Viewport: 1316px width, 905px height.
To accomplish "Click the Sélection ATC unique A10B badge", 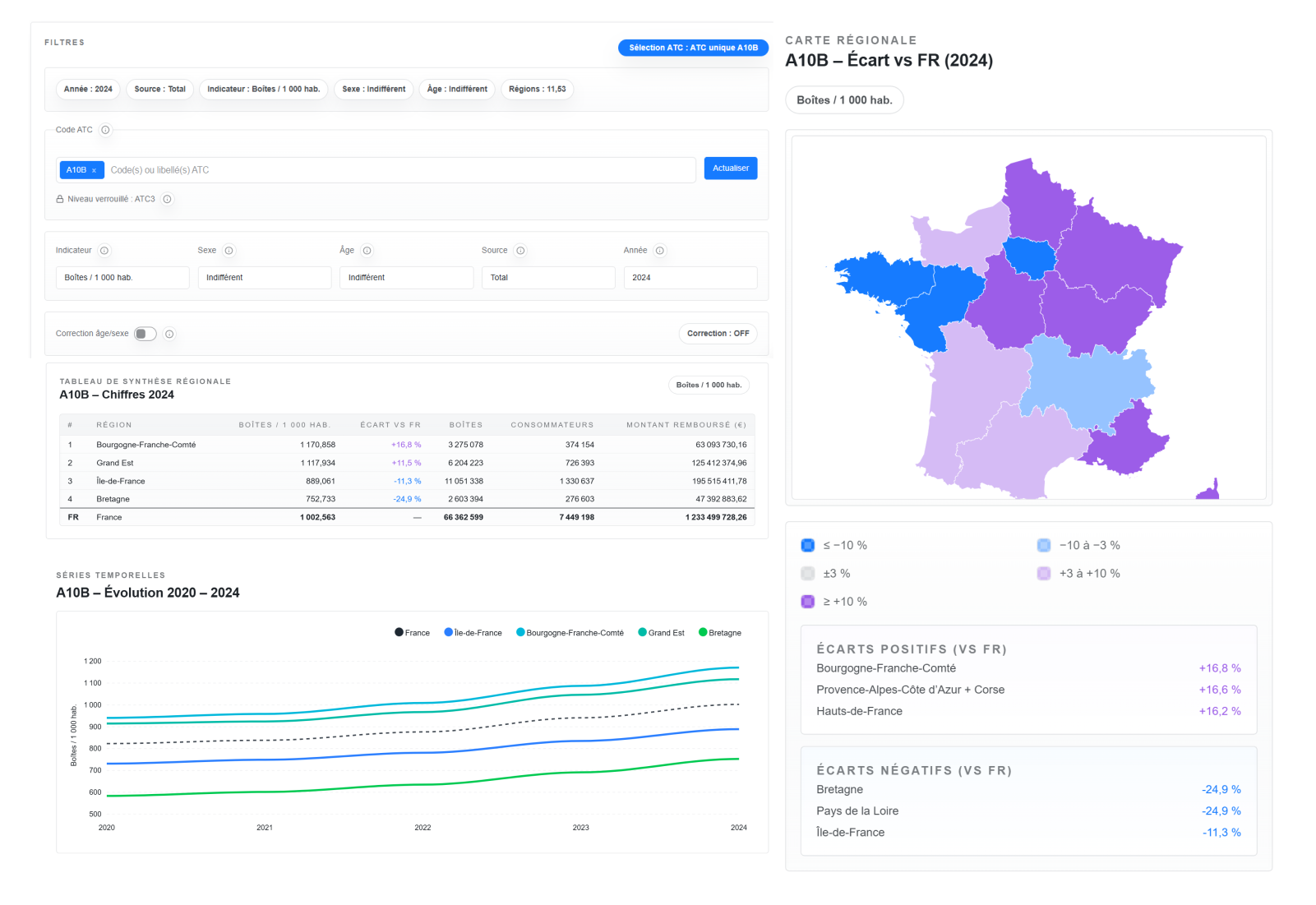I will [x=694, y=48].
